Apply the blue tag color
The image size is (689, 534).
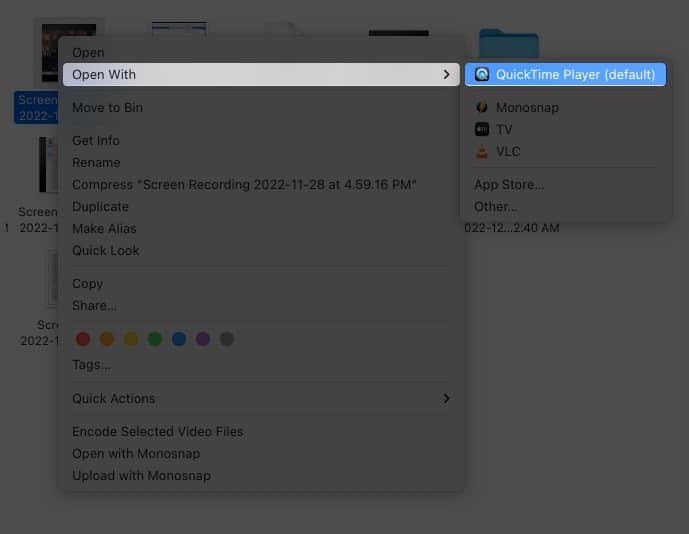[x=179, y=339]
